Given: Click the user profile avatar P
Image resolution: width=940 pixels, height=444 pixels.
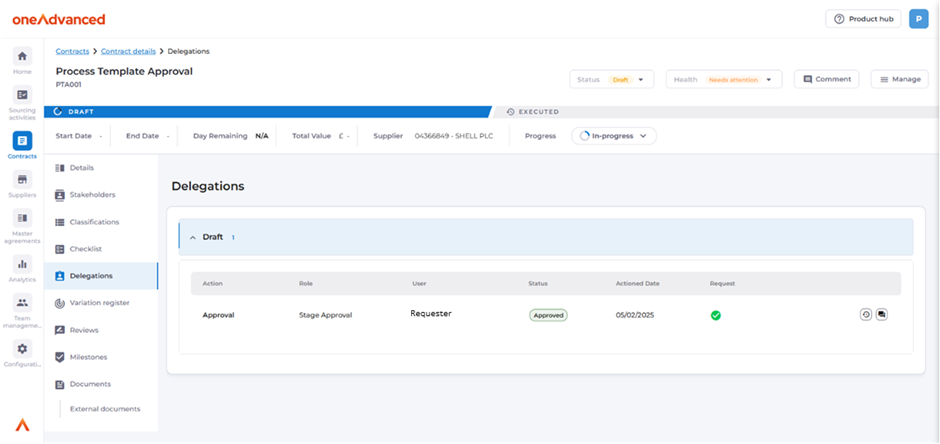Looking at the screenshot, I should pos(918,19).
